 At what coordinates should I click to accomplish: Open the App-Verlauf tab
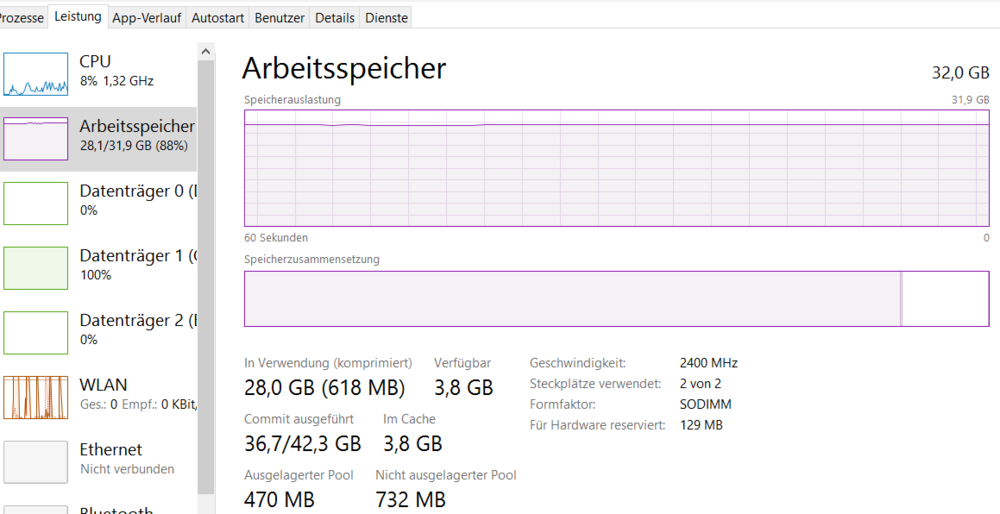click(146, 18)
